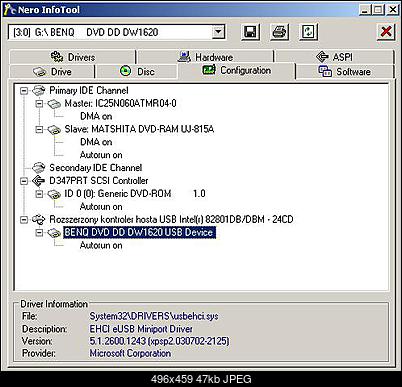Viewport: 402px width, 387px height.
Task: Click the Drivers tab gears icon
Action: click(57, 56)
